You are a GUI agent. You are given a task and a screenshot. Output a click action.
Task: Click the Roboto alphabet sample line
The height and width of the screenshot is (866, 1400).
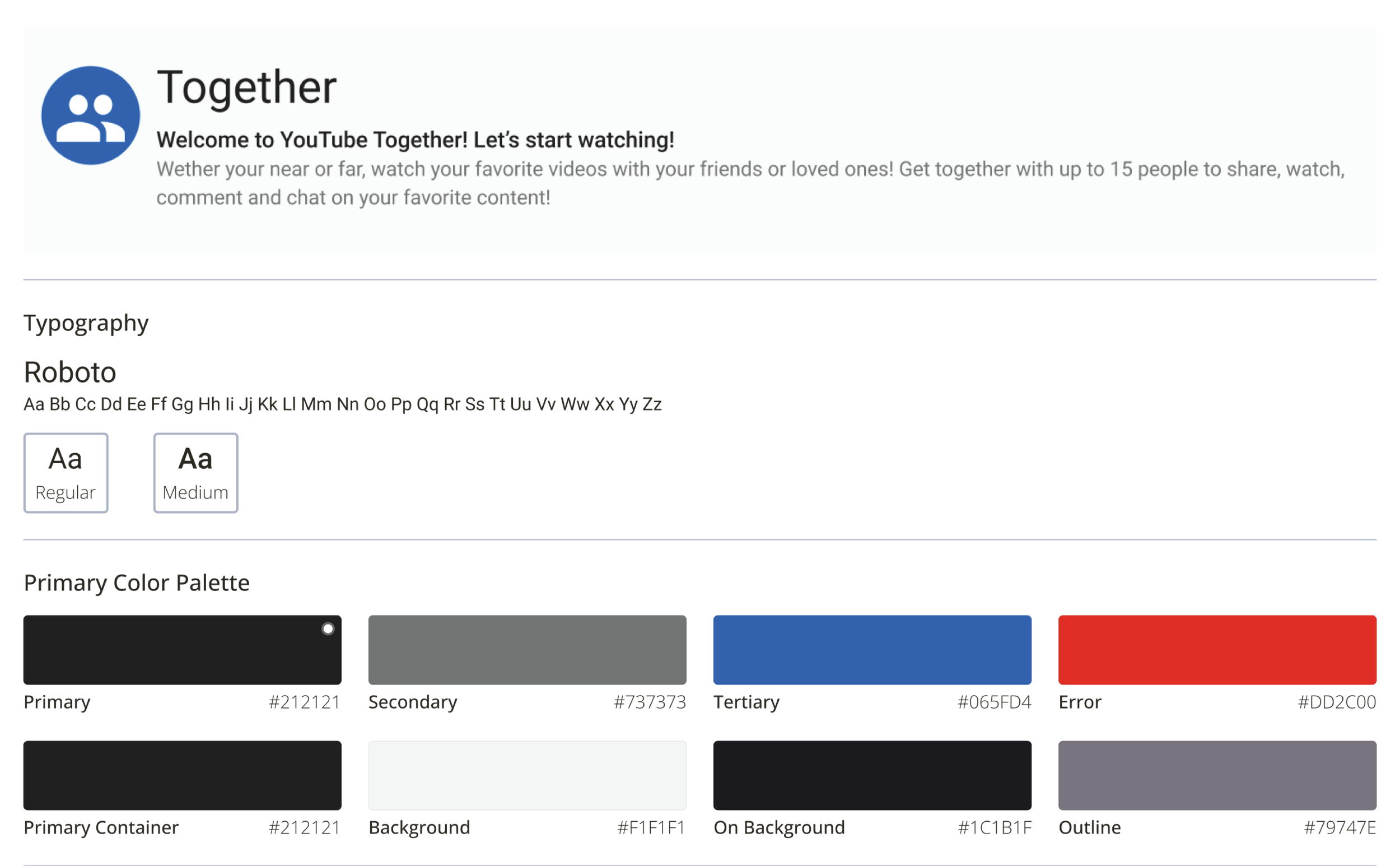(x=342, y=404)
